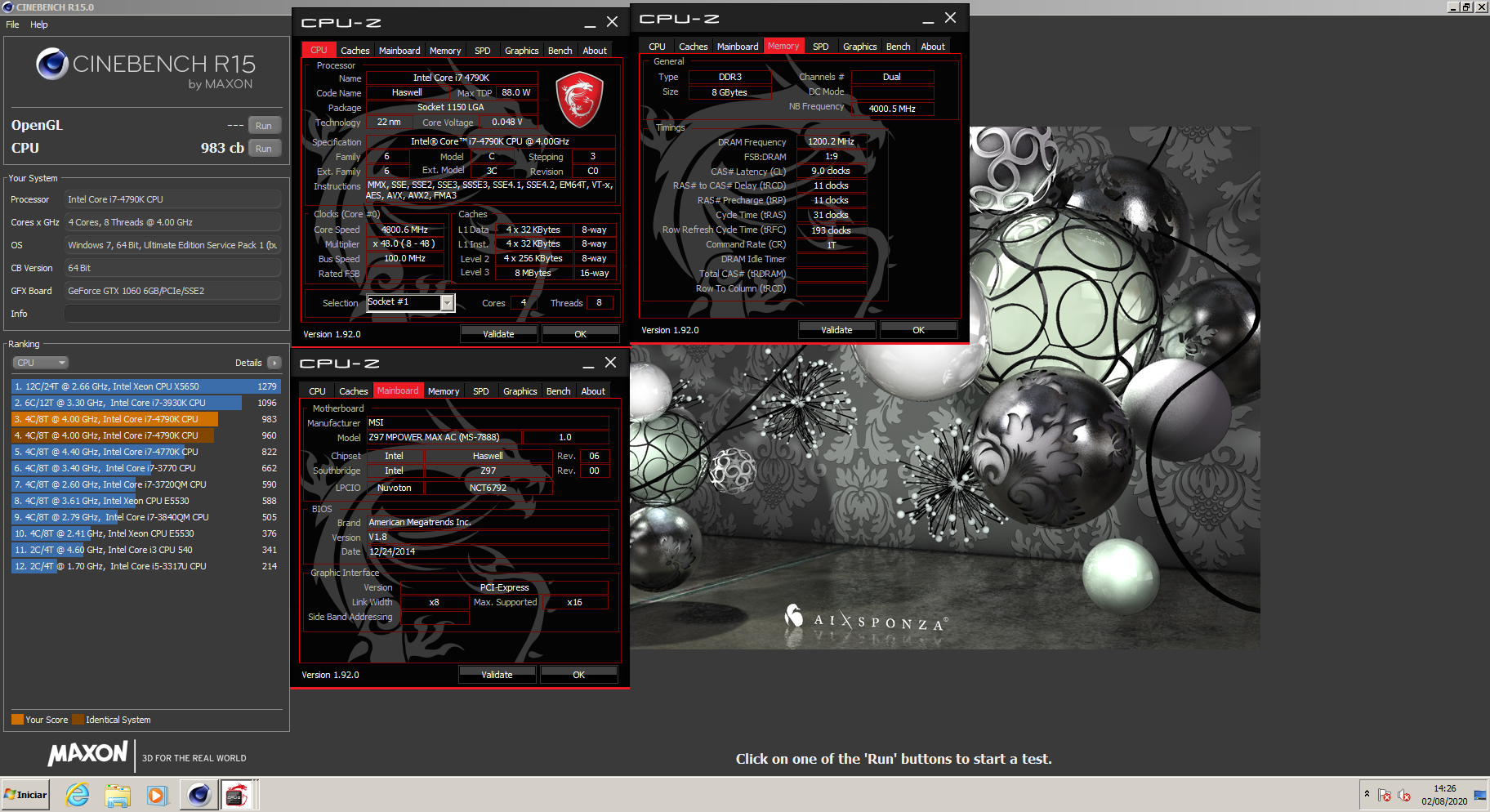Click the Core Speed value 4800.6 MHz
1490x812 pixels.
tap(404, 230)
